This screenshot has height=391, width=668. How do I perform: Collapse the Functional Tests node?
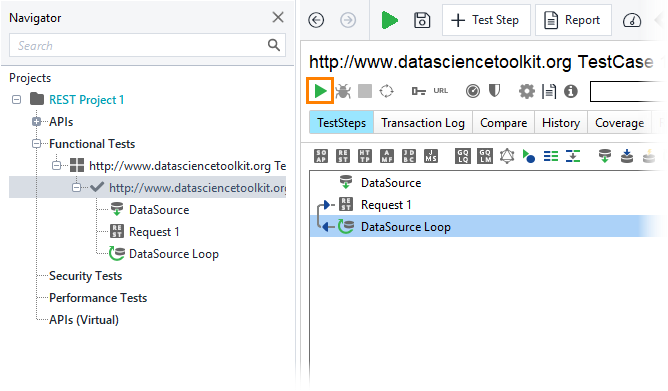tap(37, 144)
